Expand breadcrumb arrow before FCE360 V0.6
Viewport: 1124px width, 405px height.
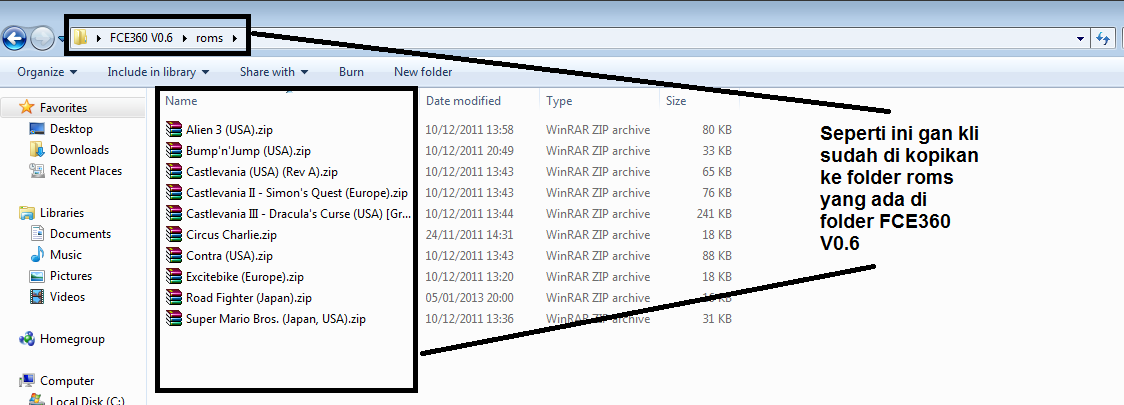click(98, 39)
